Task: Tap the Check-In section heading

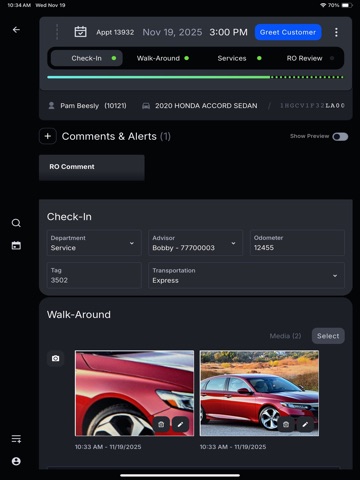Action: click(x=69, y=217)
